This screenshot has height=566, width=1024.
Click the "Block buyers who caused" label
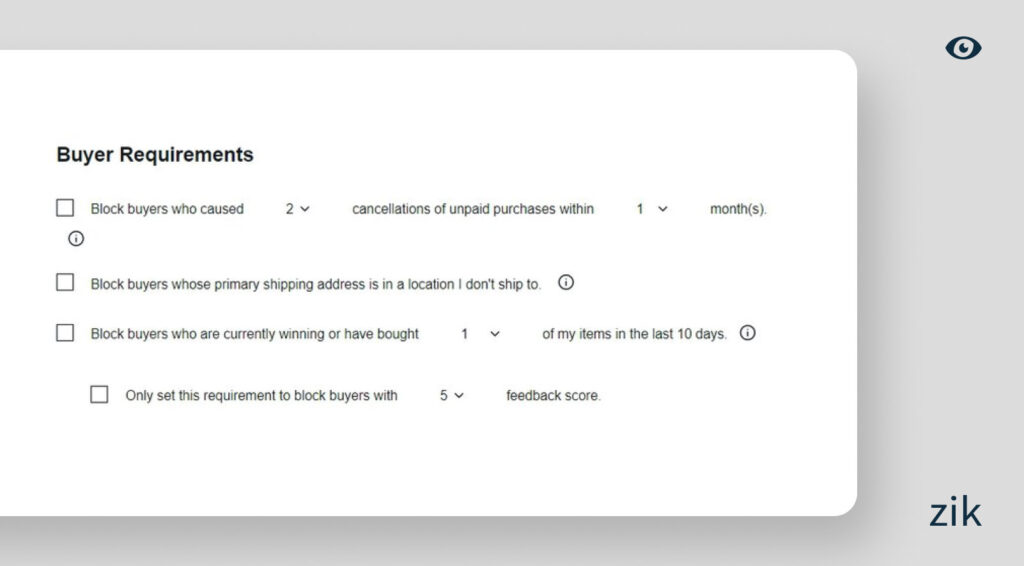click(x=167, y=209)
